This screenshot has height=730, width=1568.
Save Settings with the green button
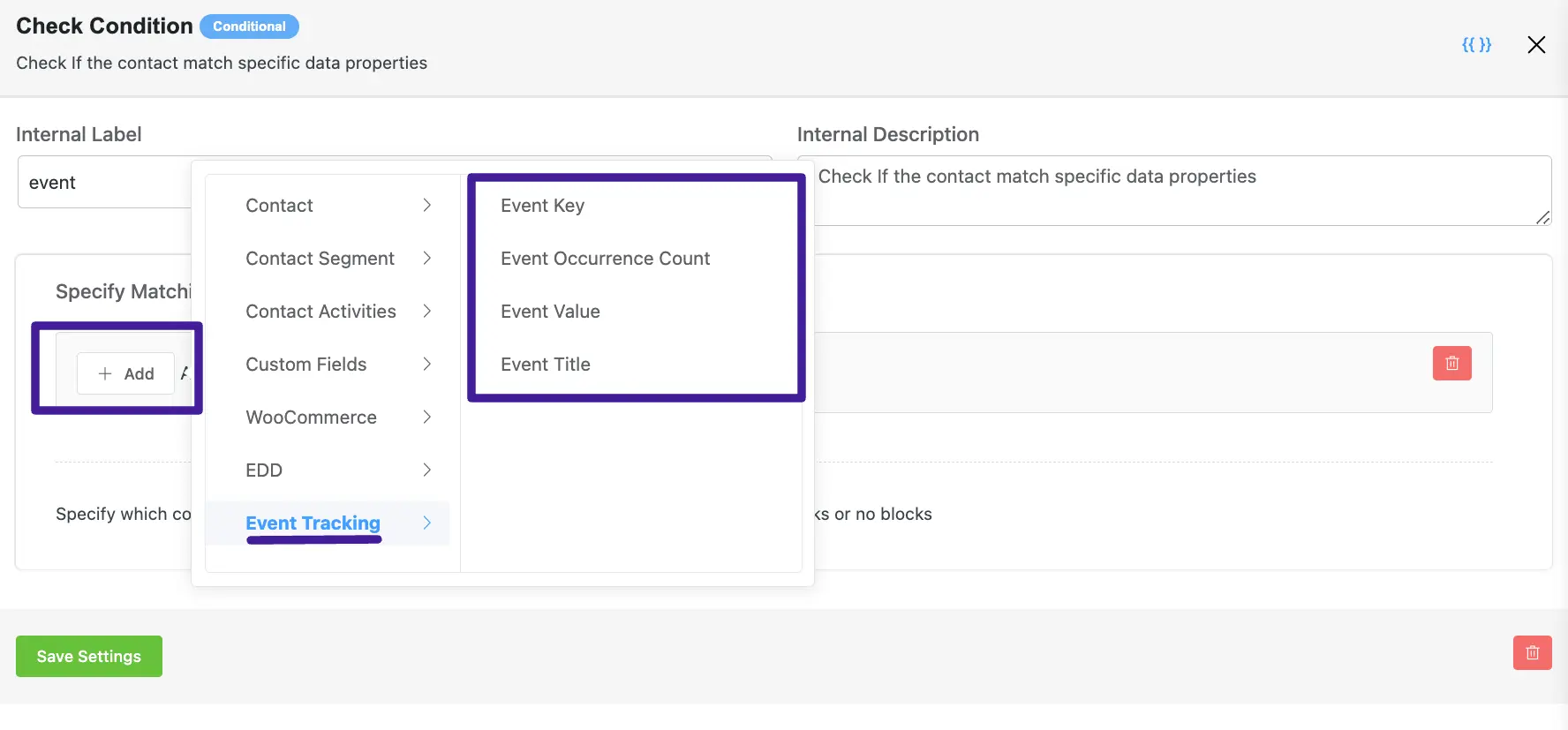(x=89, y=656)
